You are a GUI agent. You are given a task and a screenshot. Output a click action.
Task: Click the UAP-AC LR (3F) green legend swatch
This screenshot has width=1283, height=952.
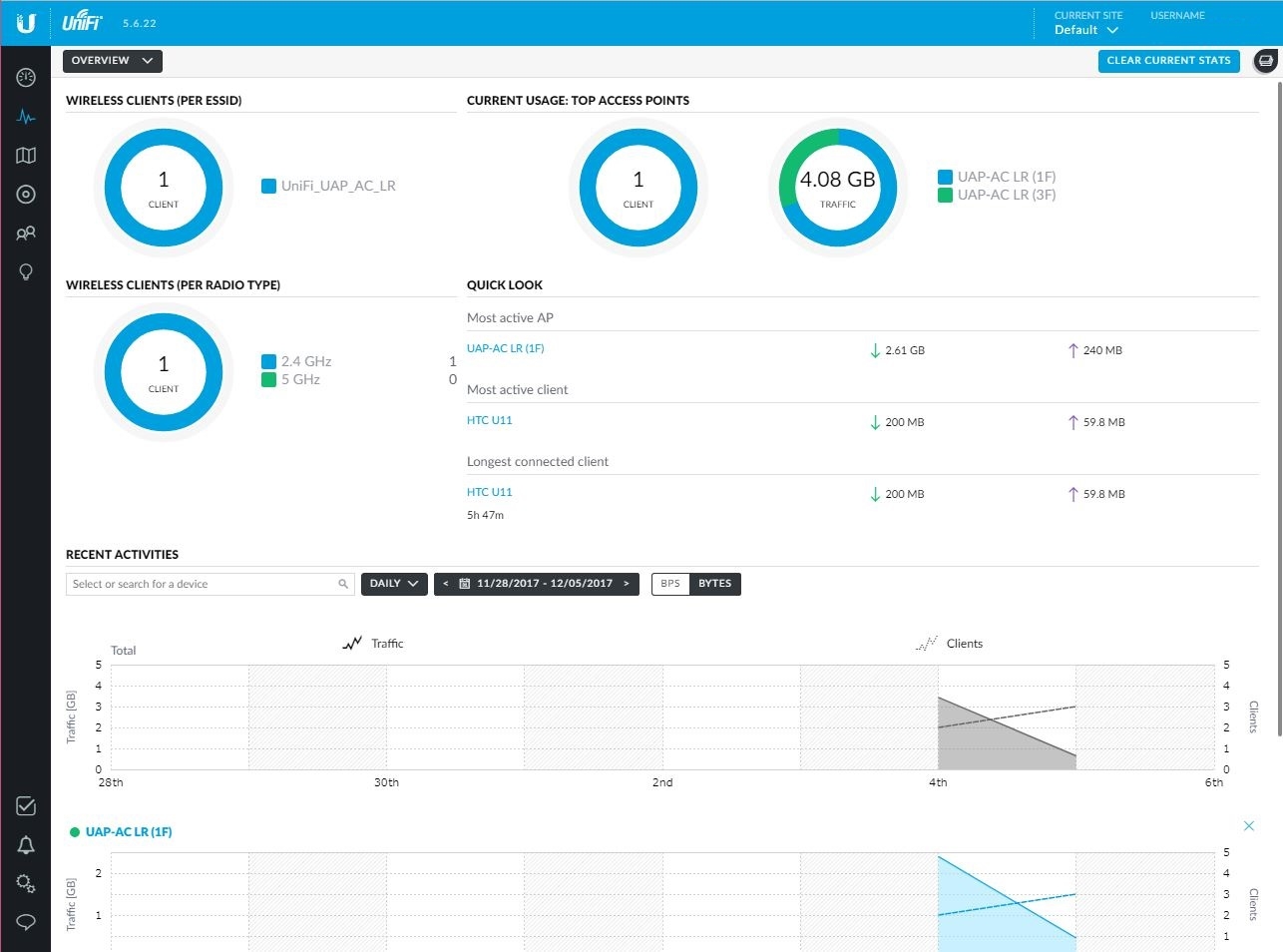[945, 195]
